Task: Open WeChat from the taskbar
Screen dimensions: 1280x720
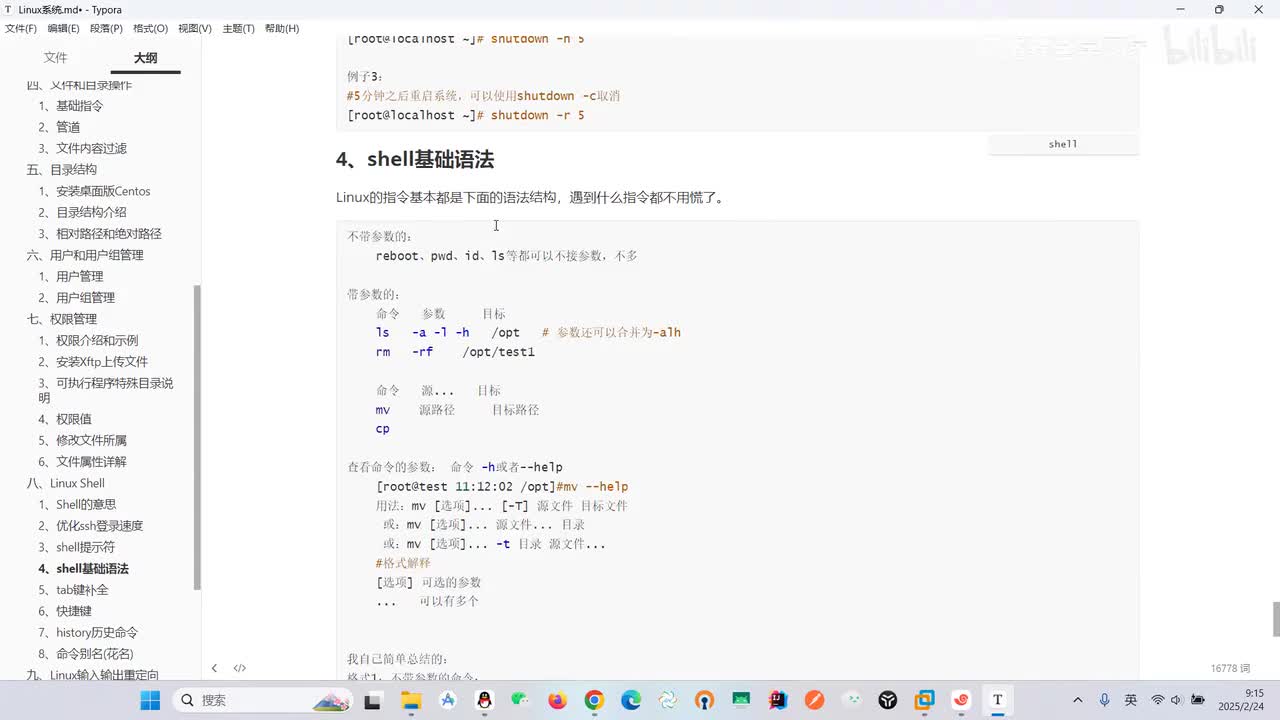Action: (x=520, y=700)
